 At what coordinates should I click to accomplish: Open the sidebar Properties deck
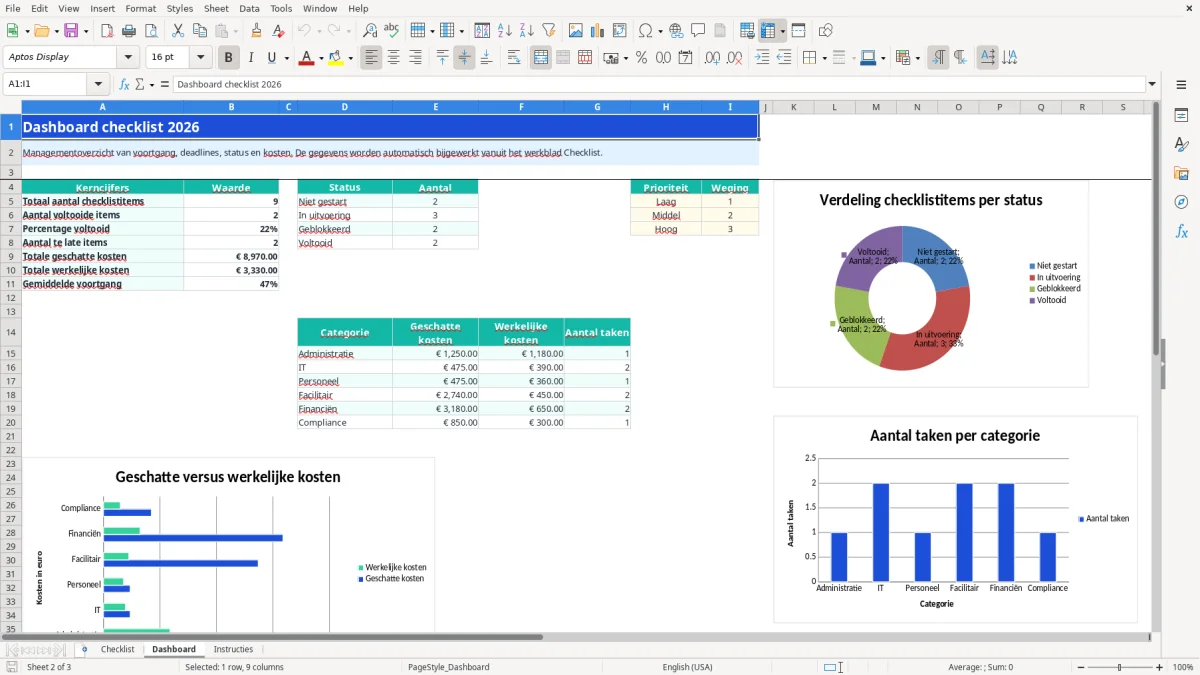coord(1181,115)
